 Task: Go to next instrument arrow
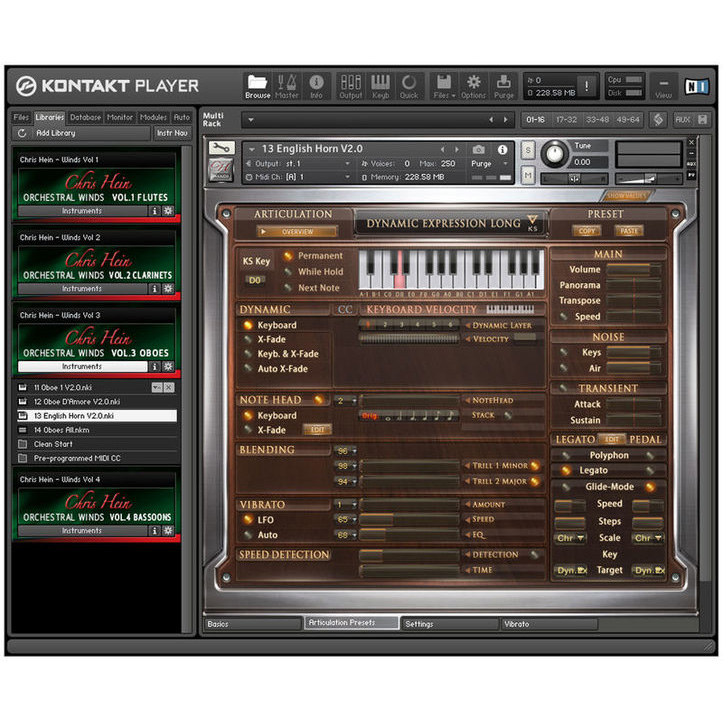pos(457,149)
